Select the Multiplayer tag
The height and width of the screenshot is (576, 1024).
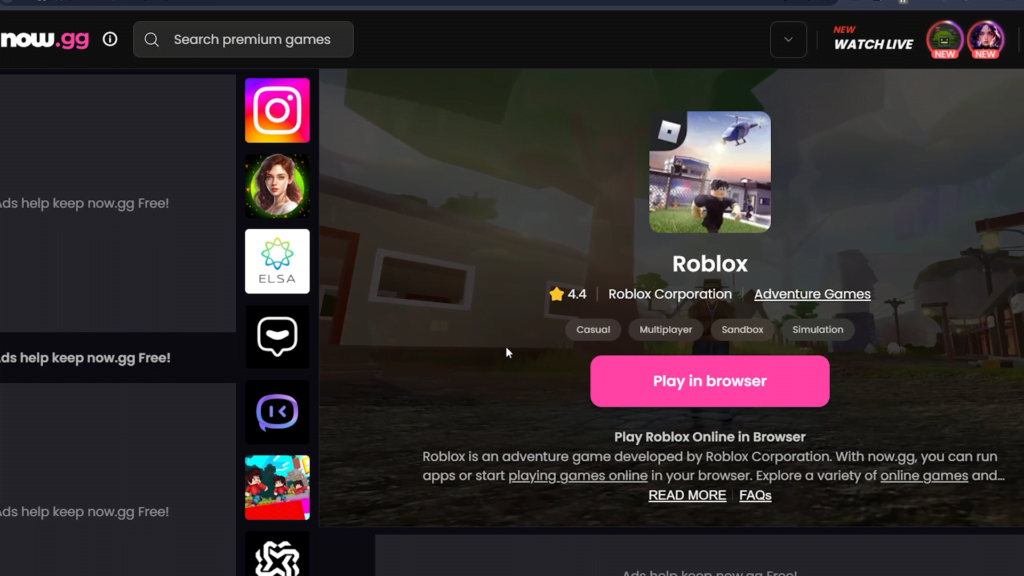click(x=665, y=330)
